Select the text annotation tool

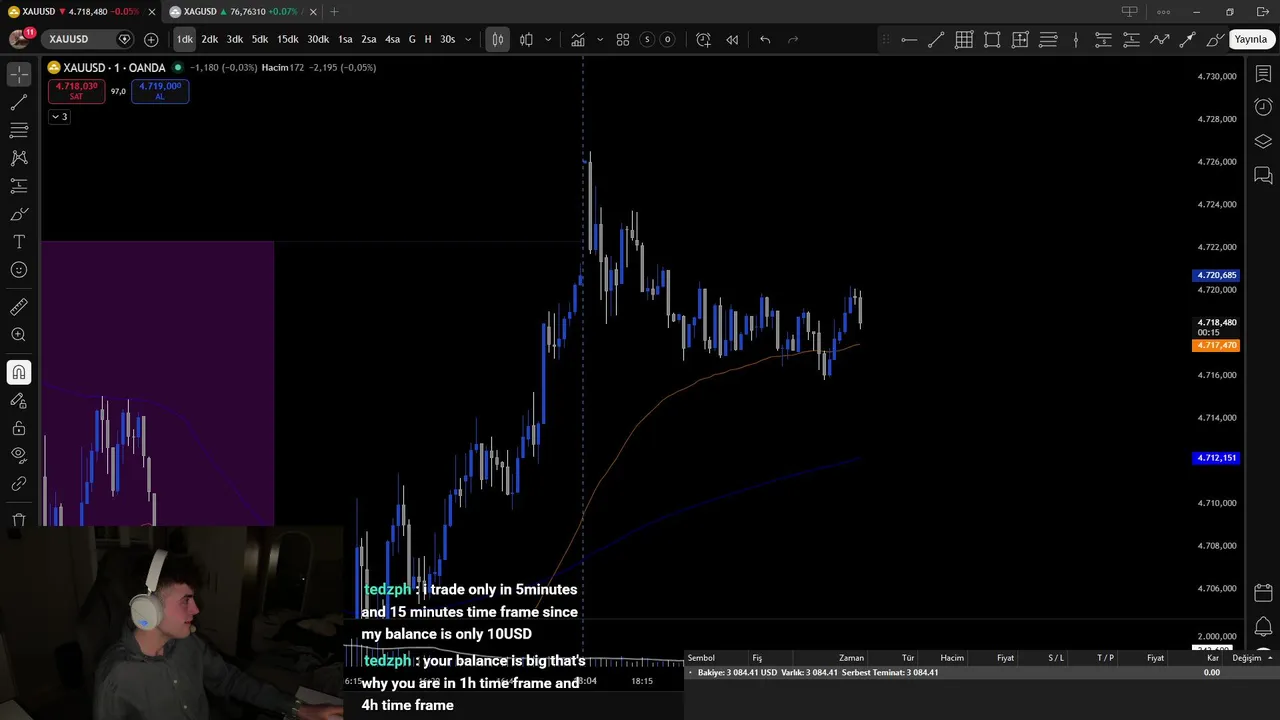coord(19,242)
